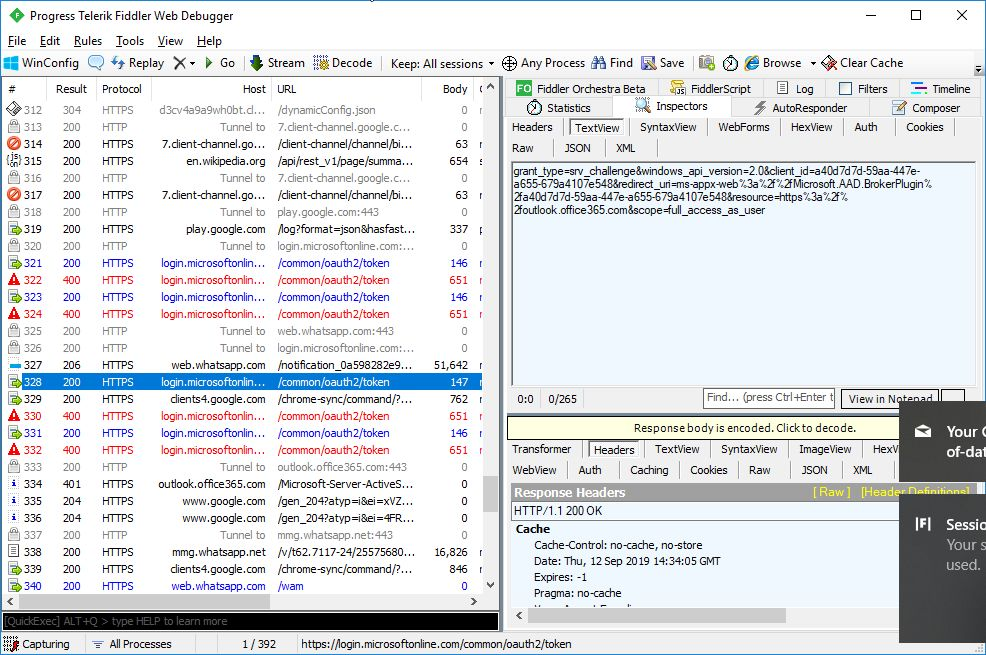Launch browser via Browse button
This screenshot has width=986, height=655.
pos(773,63)
